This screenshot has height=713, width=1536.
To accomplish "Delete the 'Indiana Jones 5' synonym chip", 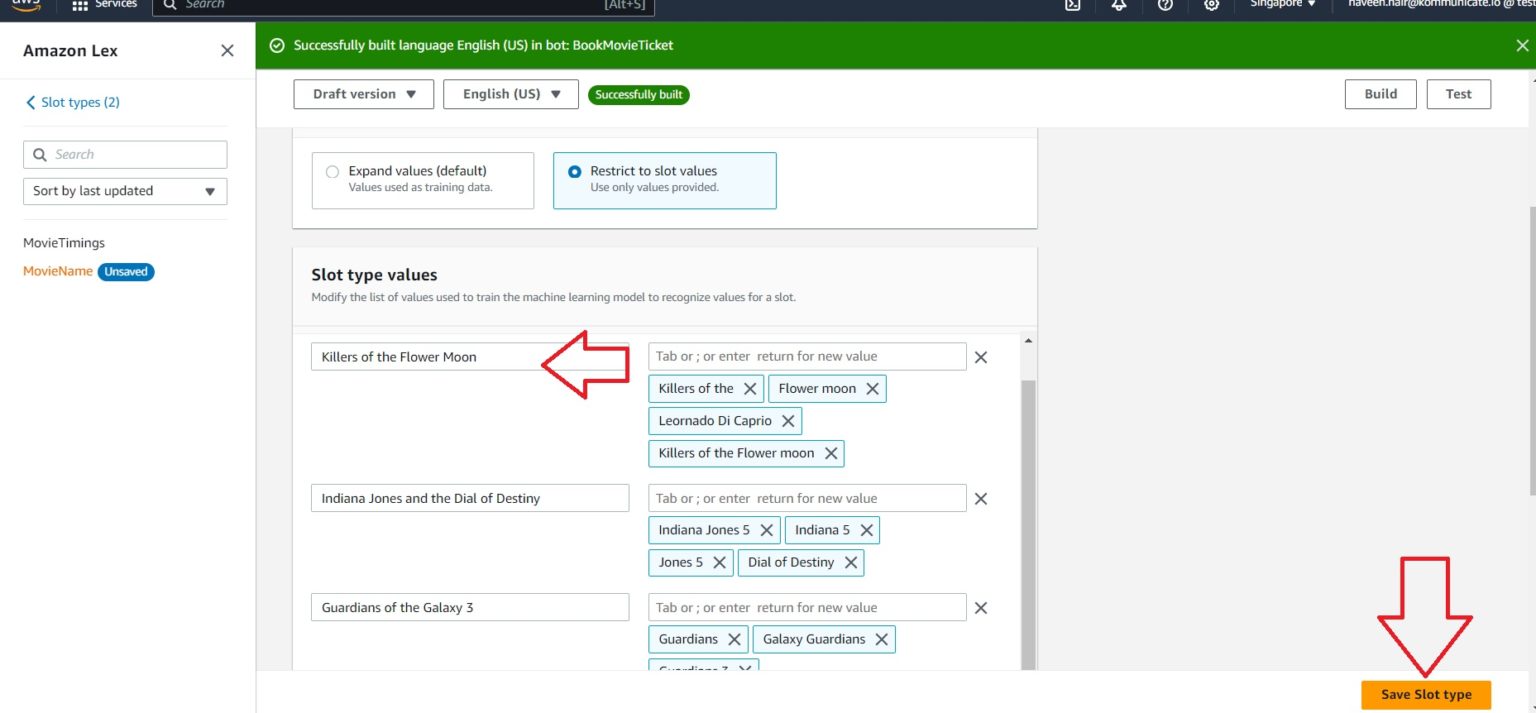I will click(x=766, y=531).
